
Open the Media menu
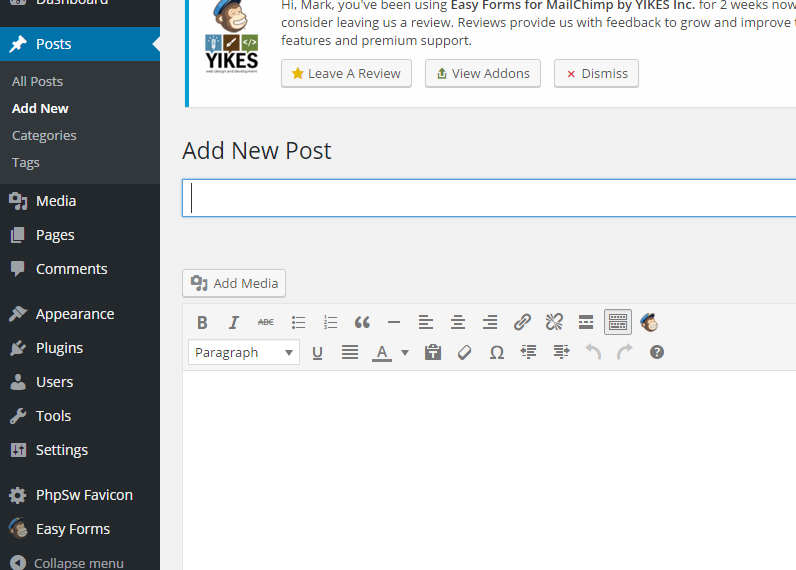(x=80, y=201)
